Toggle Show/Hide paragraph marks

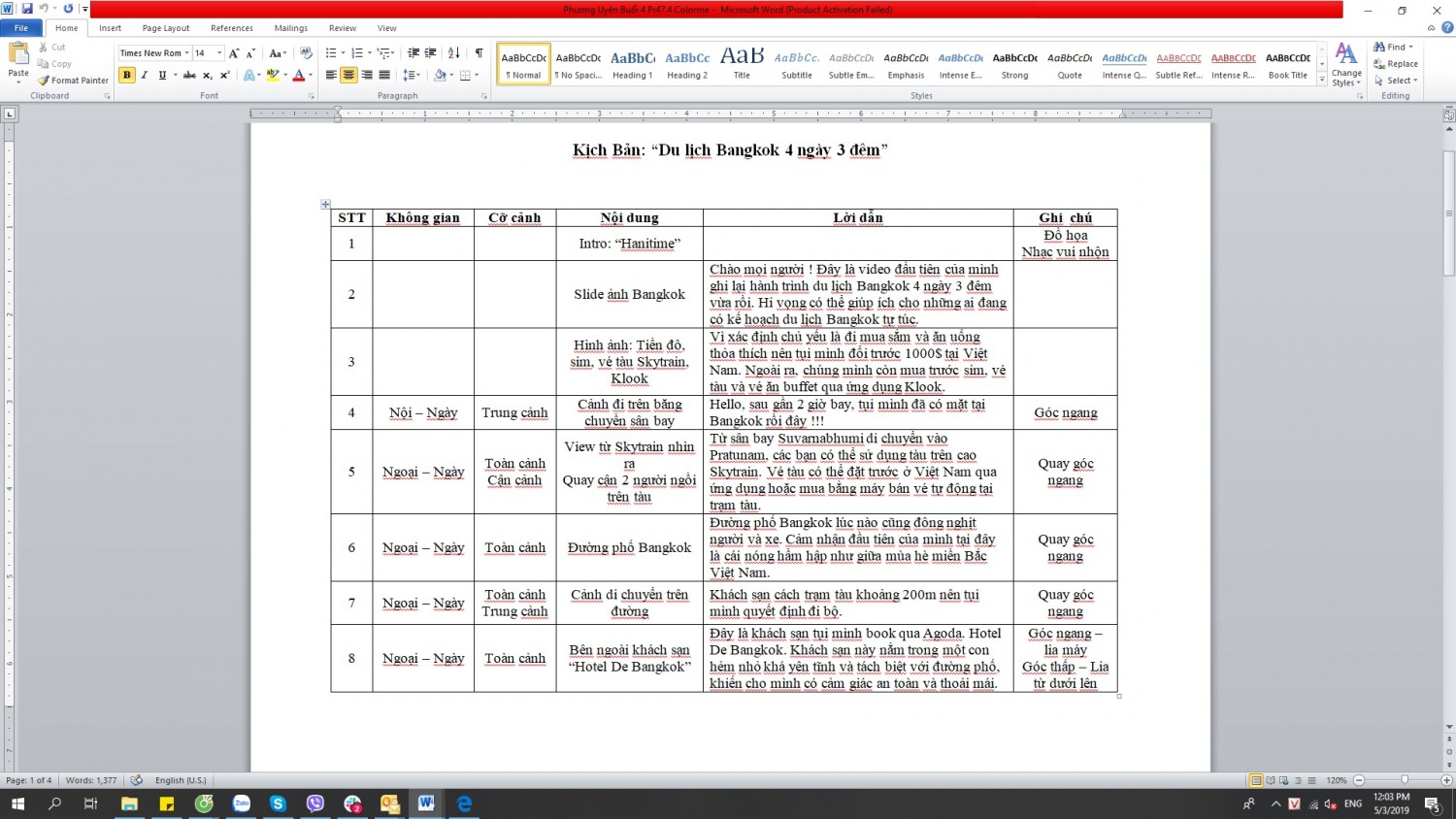(x=479, y=53)
